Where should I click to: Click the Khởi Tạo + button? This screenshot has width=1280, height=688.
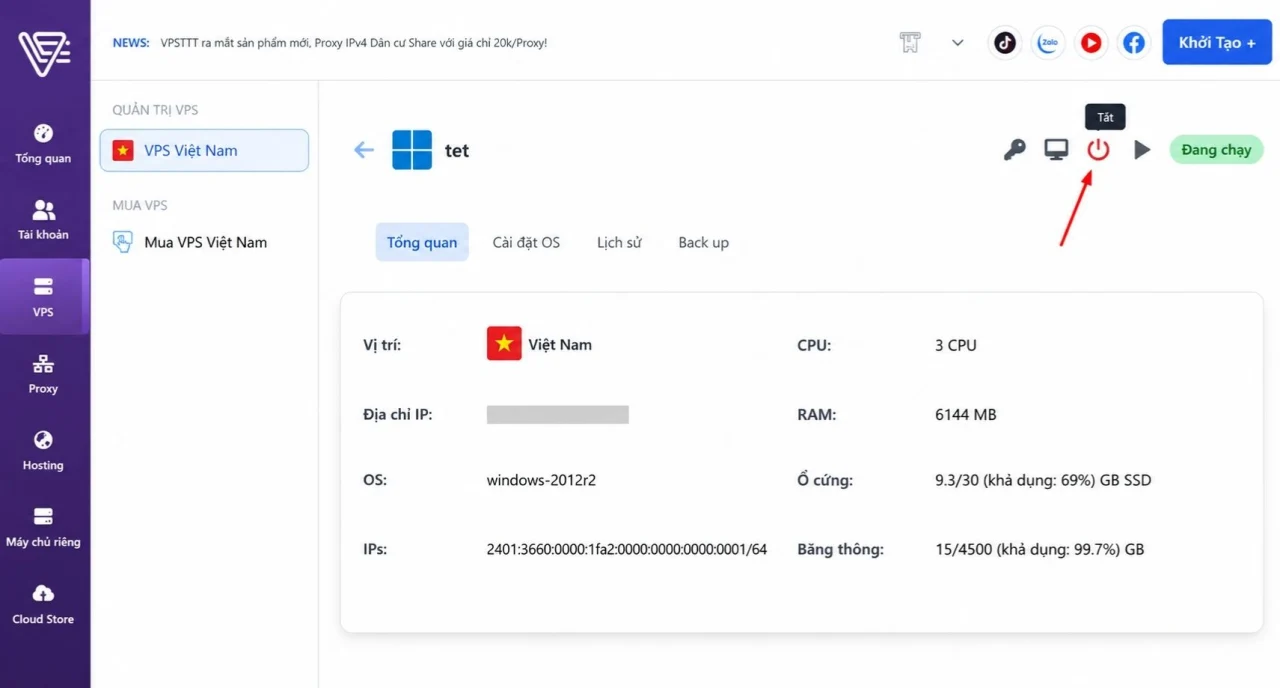[1217, 43]
